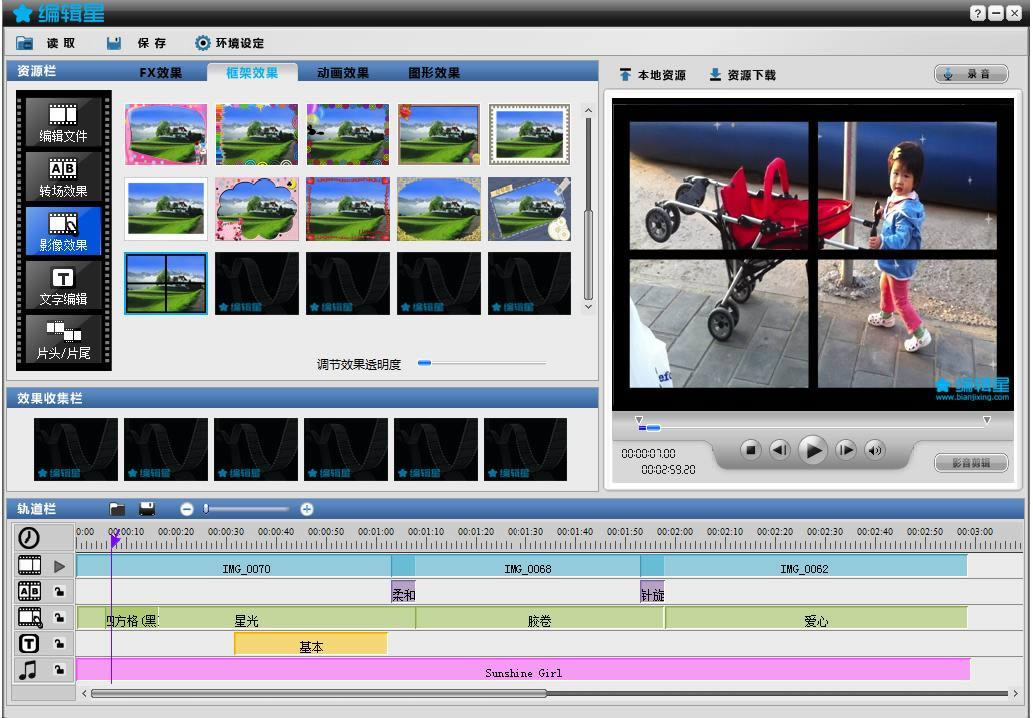Viewport: 1033px width, 718px height.
Task: Select 编辑文件 in the sidebar
Action: click(63, 123)
